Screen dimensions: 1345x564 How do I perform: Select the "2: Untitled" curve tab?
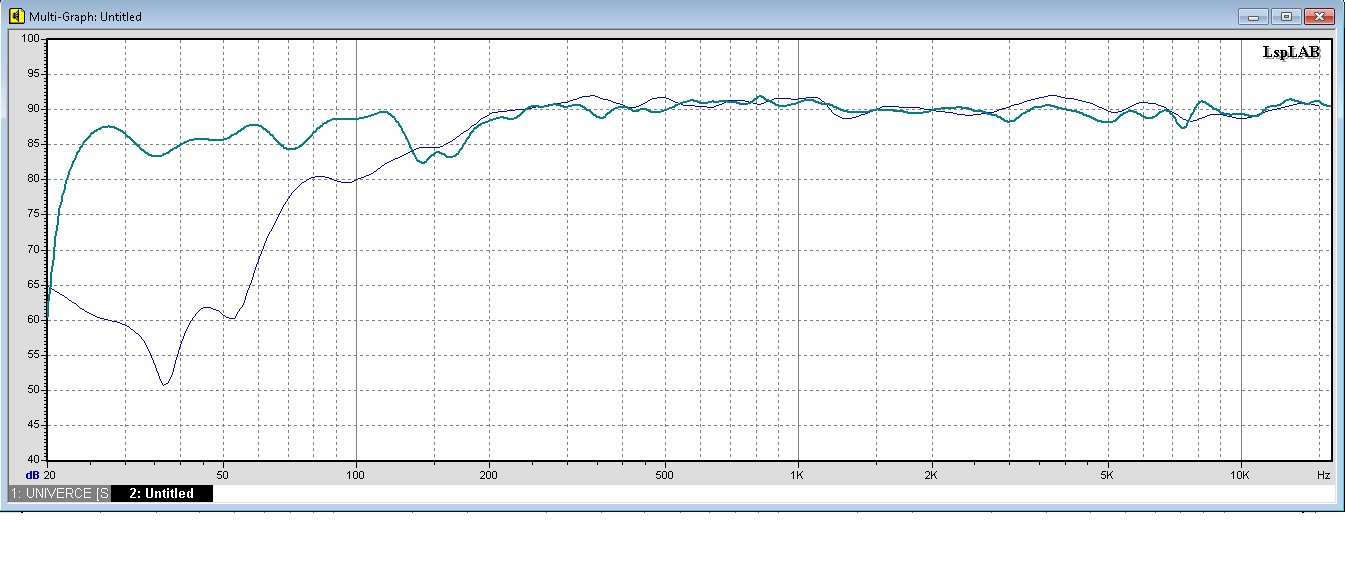162,493
